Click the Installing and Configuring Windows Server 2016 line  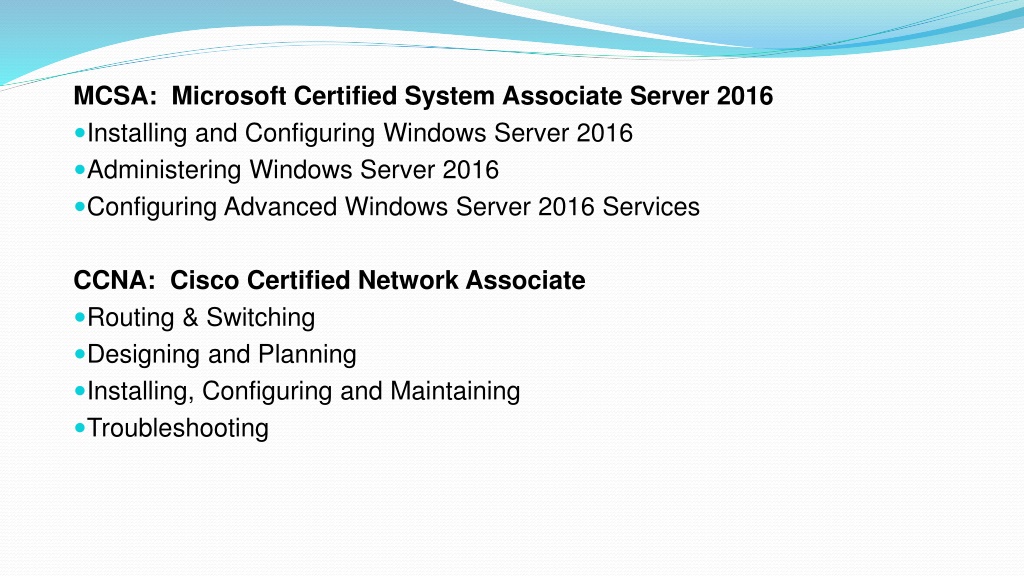pos(360,133)
